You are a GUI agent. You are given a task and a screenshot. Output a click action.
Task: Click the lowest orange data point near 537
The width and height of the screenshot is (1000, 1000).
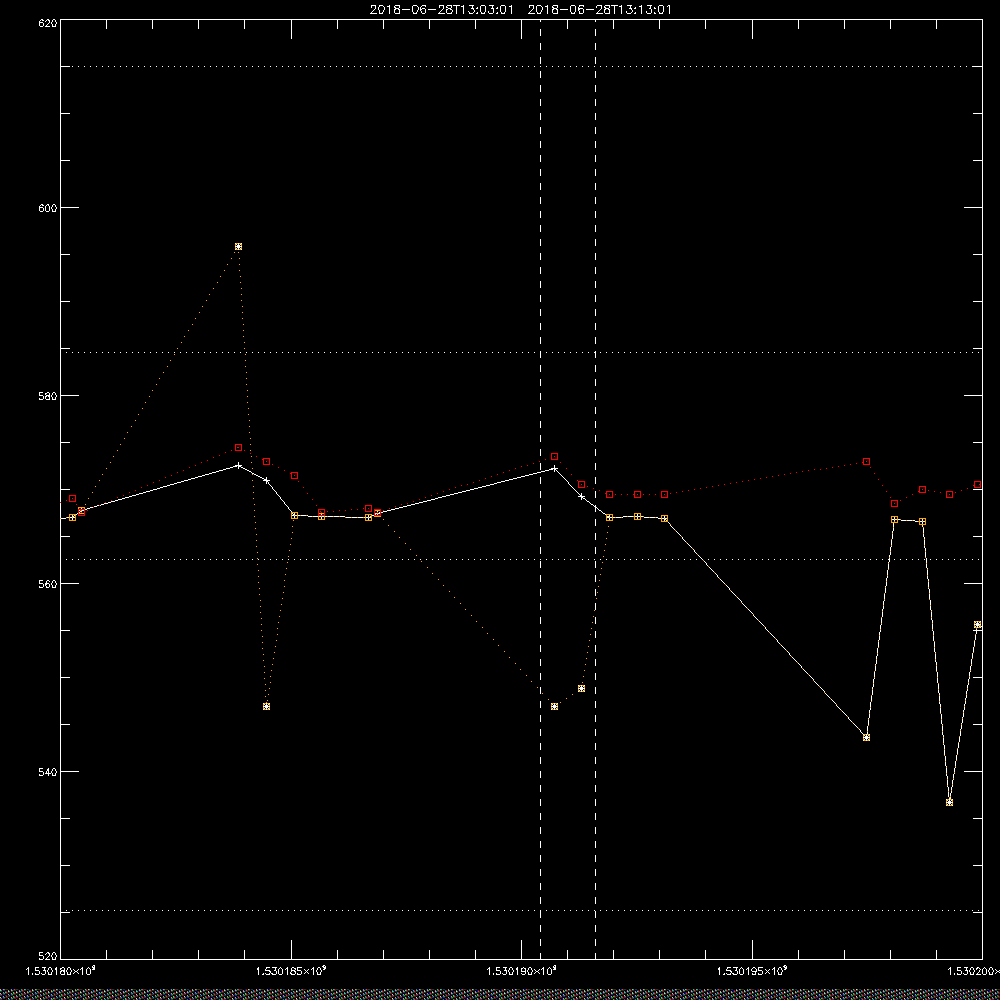tap(950, 802)
